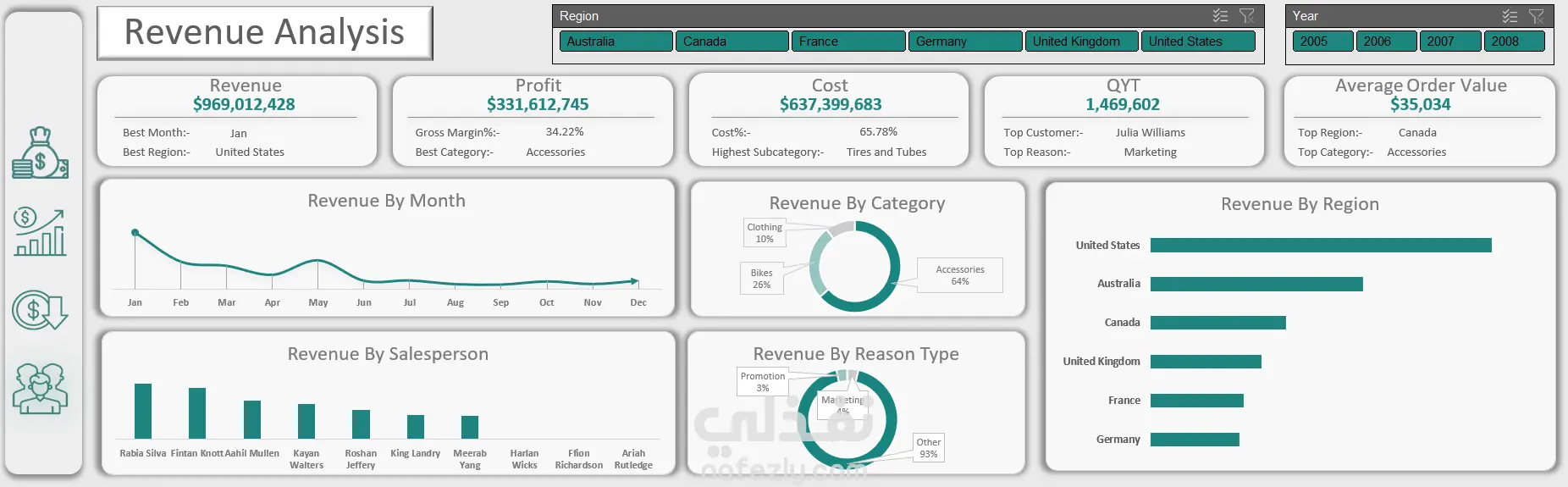The image size is (1568, 487).
Task: Toggle the Germany region filter
Action: (x=965, y=42)
